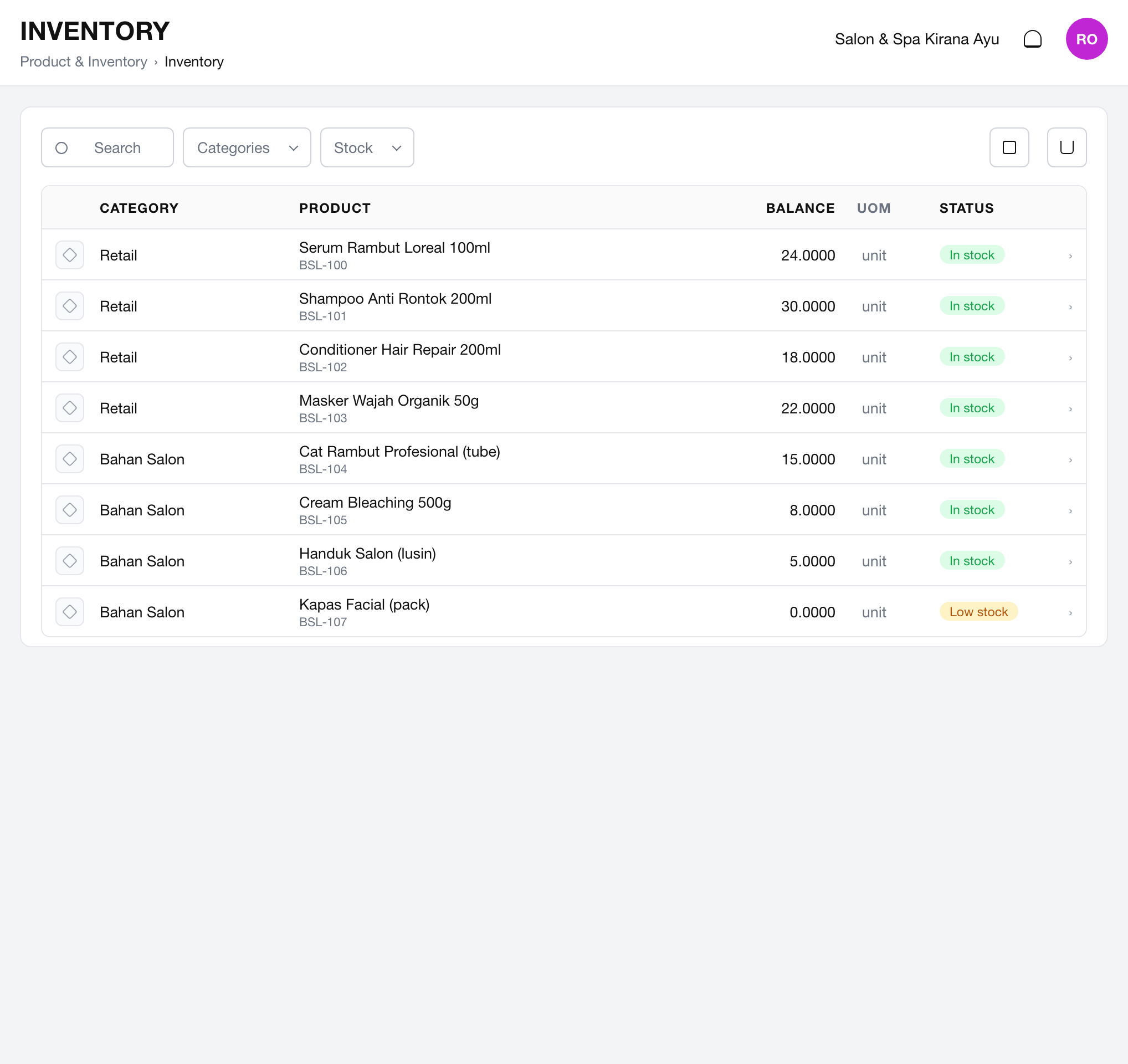The height and width of the screenshot is (1064, 1128).
Task: Go to Product & Inventory breadcrumb
Action: pos(84,62)
